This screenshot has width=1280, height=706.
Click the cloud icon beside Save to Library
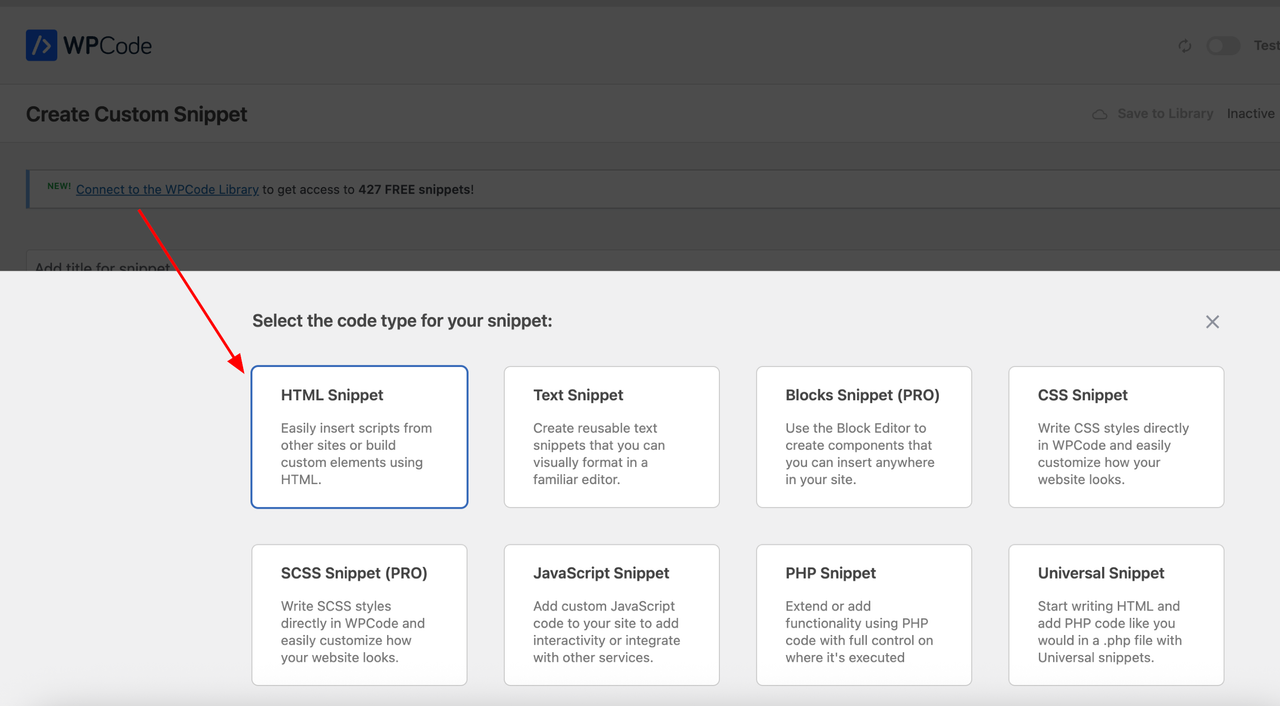tap(1099, 114)
